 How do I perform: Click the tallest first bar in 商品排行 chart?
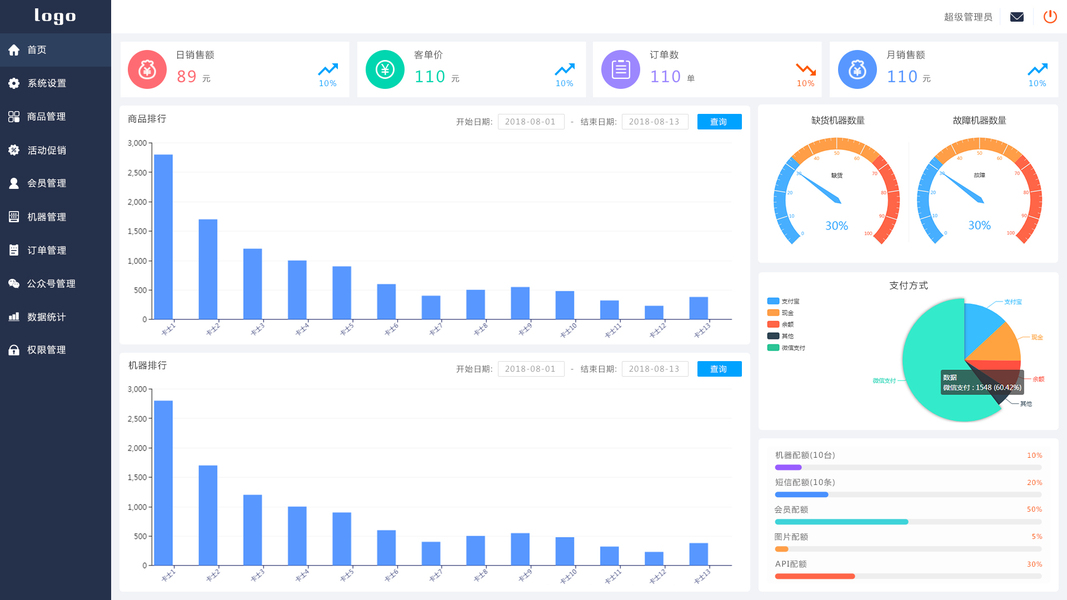tap(163, 237)
